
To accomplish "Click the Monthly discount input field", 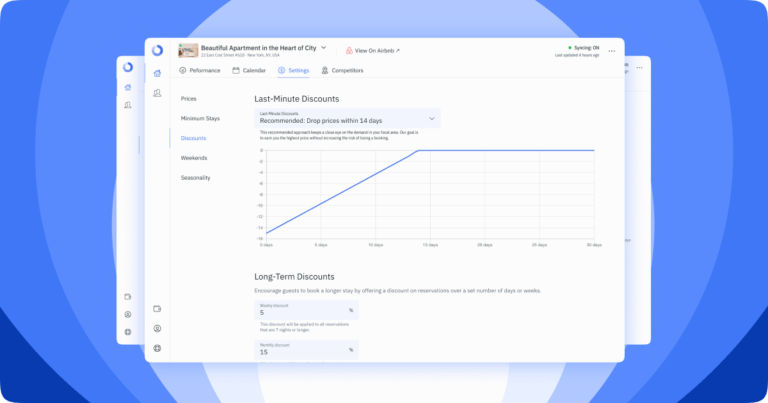I will pyautogui.click(x=307, y=350).
